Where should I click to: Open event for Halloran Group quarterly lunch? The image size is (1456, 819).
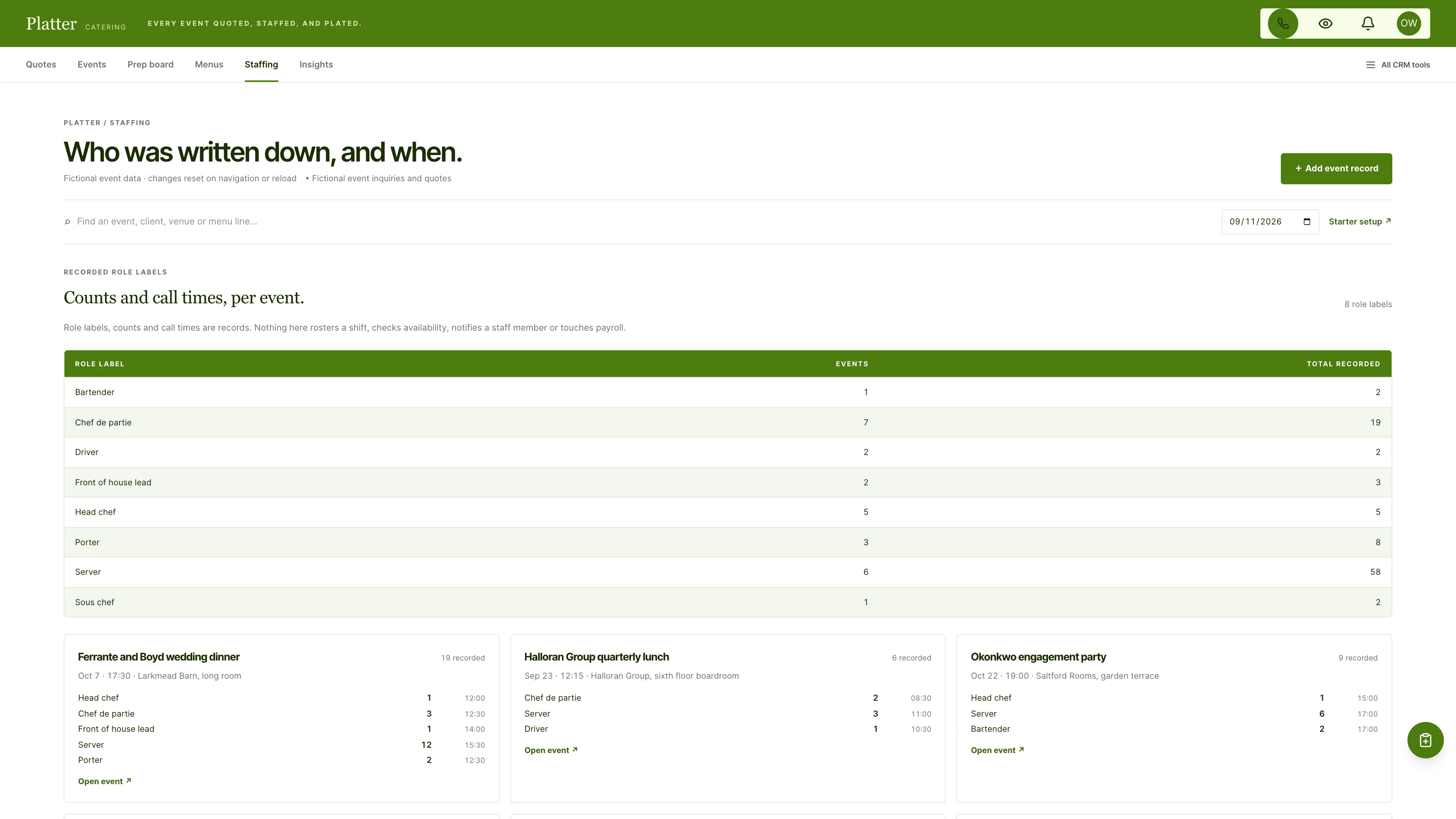(x=551, y=750)
